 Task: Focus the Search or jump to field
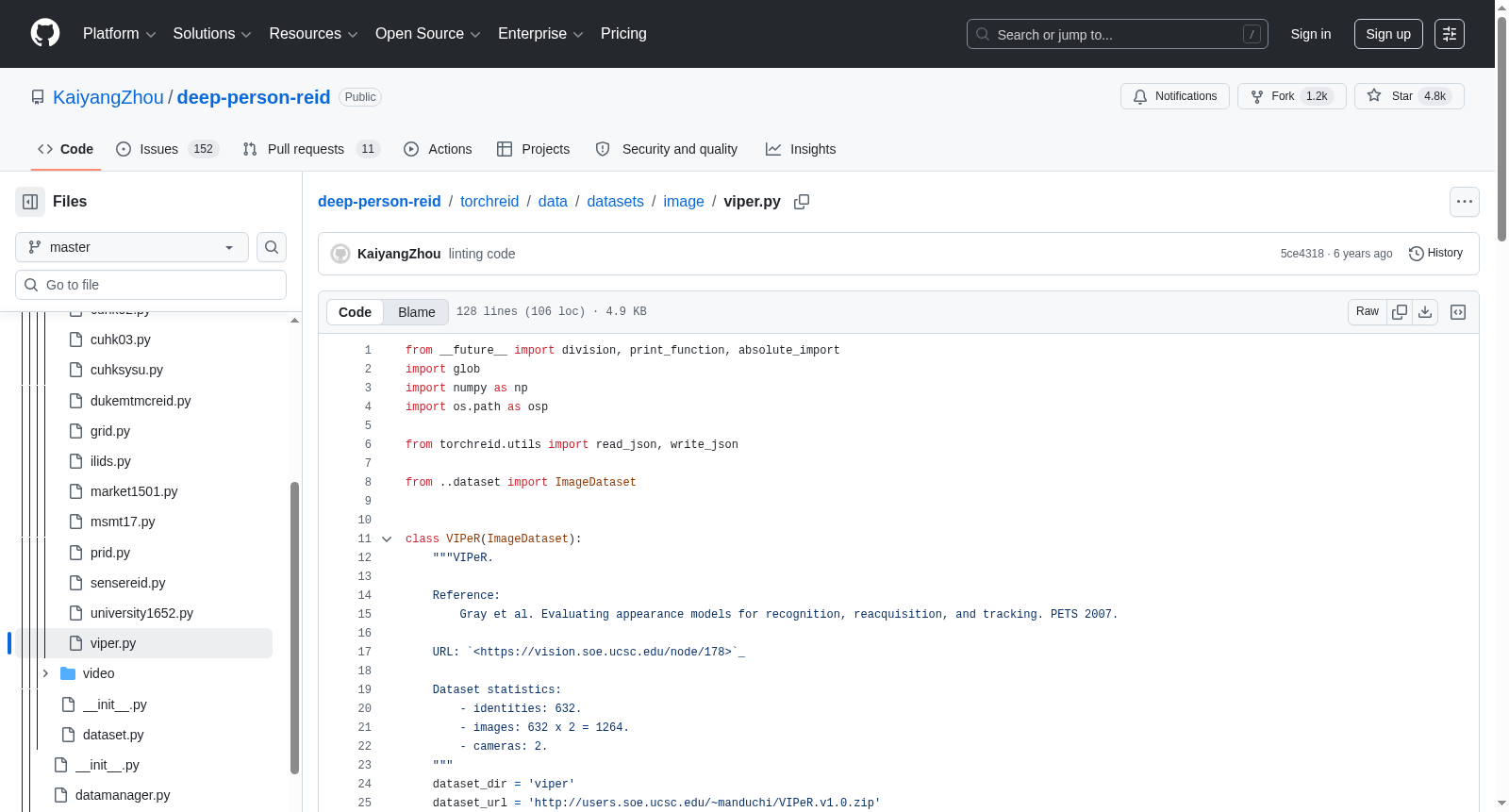pyautogui.click(x=1118, y=34)
